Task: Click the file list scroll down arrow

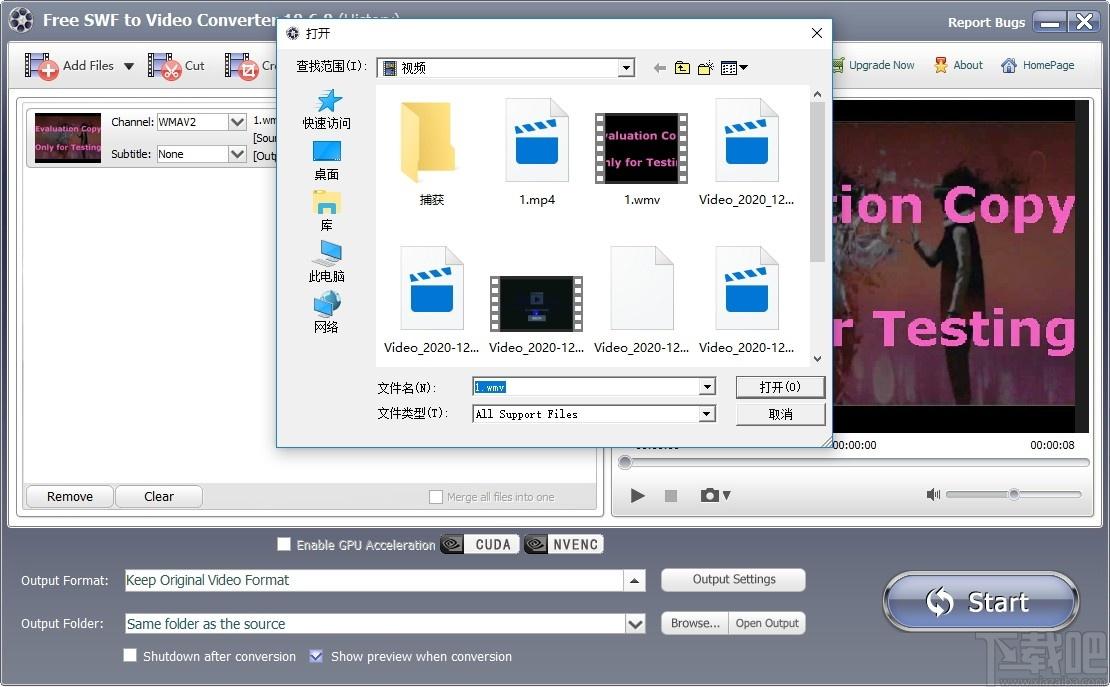Action: click(818, 358)
